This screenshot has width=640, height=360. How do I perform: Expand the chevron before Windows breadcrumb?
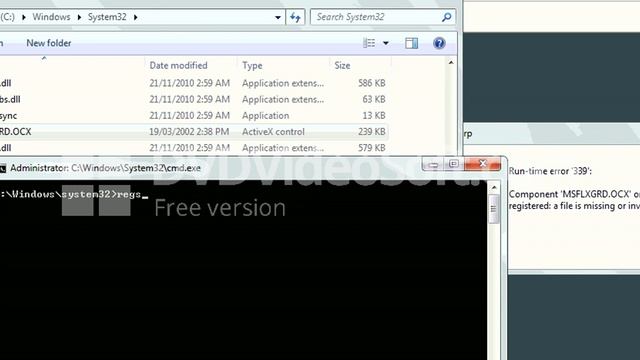(x=24, y=17)
